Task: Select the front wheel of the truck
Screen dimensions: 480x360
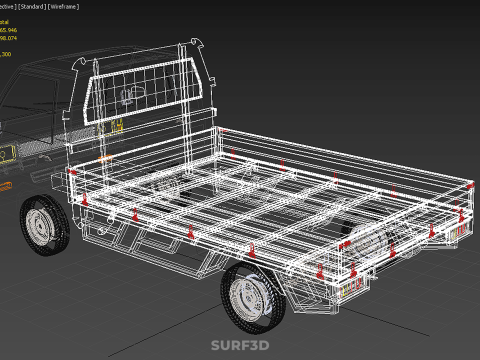Action: click(45, 225)
